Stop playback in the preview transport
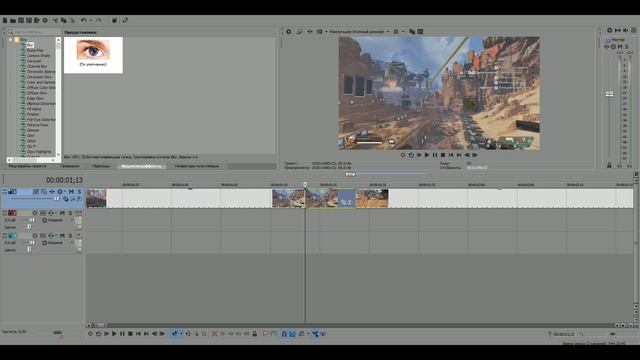The width and height of the screenshot is (640, 360). coord(443,155)
